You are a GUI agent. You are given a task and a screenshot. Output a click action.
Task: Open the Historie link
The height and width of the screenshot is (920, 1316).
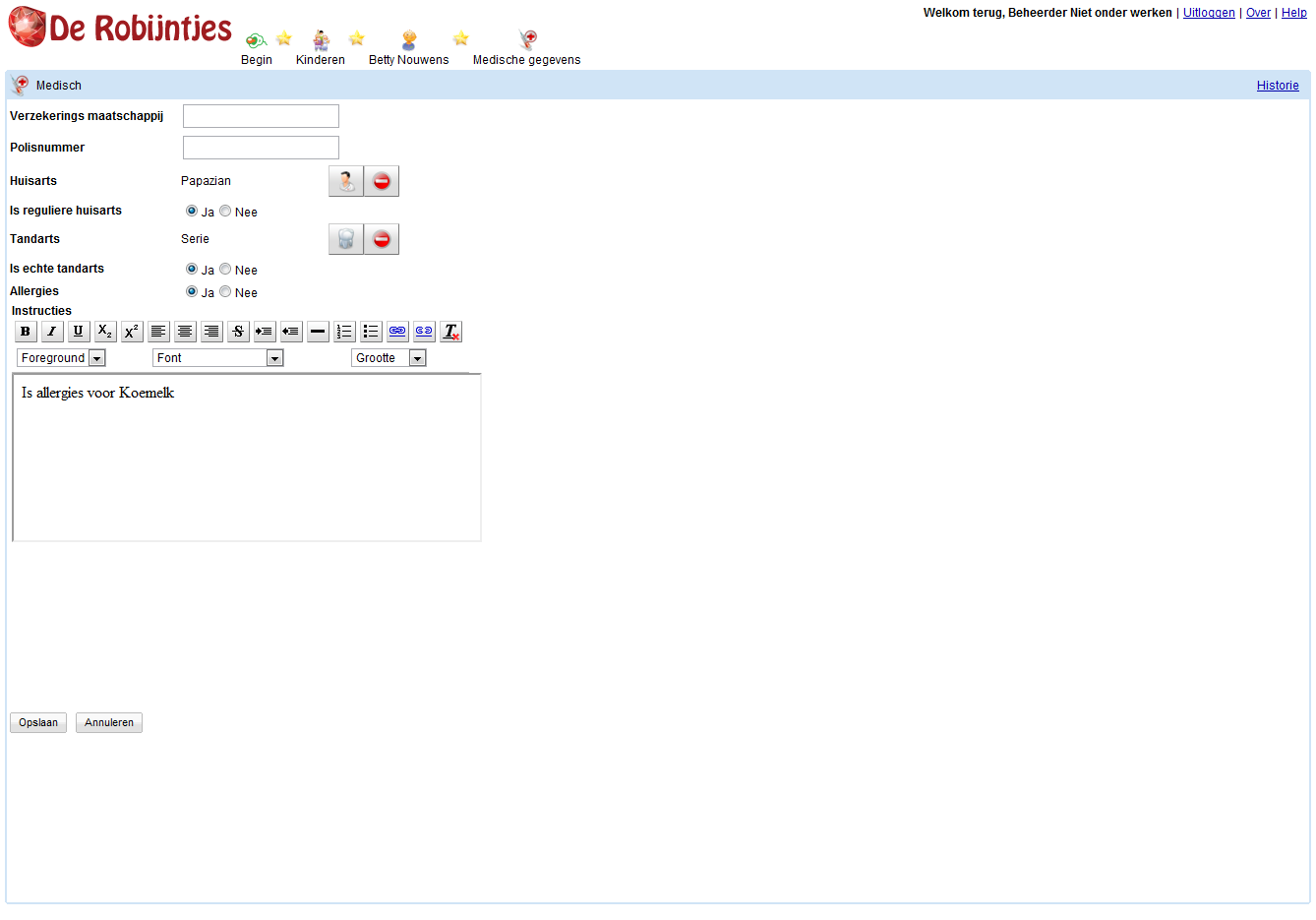[x=1278, y=86]
